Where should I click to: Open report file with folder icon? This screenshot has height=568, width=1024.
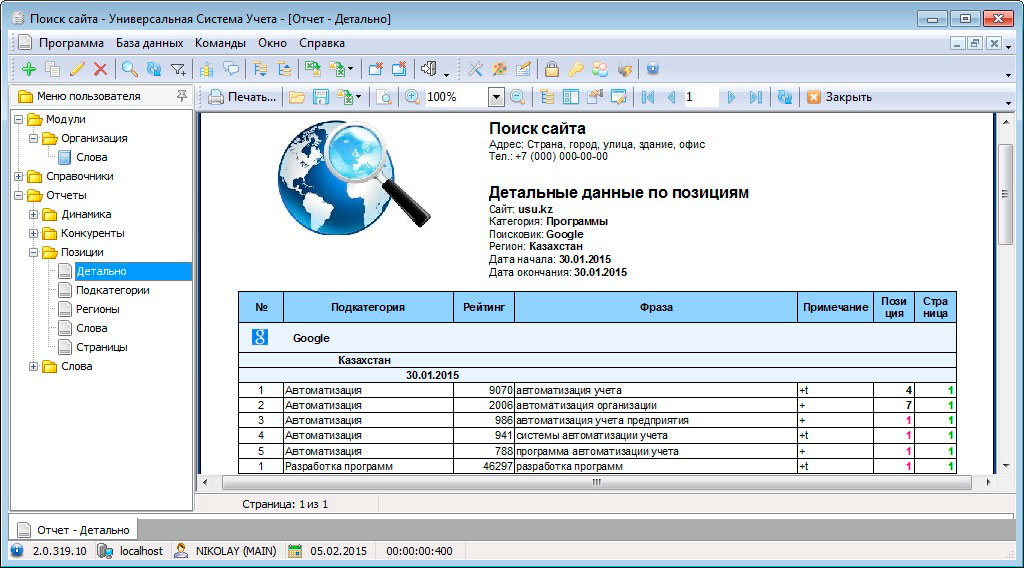pyautogui.click(x=297, y=97)
